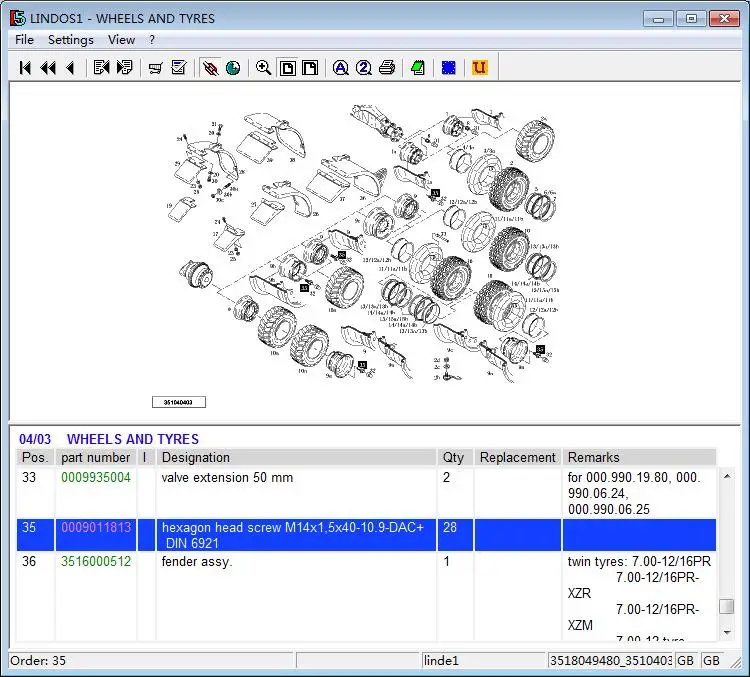The width and height of the screenshot is (750, 677).
Task: Open the ? help menu
Action: tap(152, 40)
